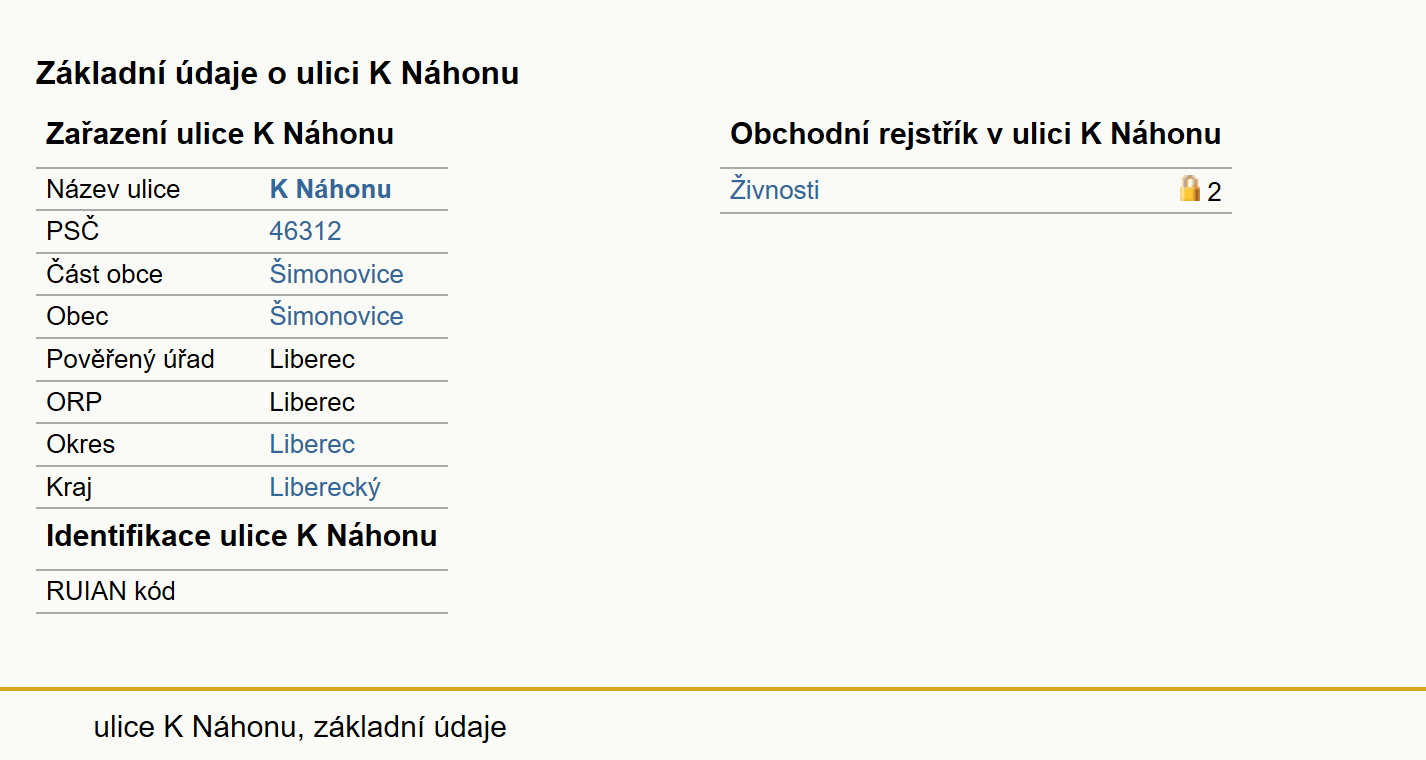Click the RUIAN kód row label
This screenshot has width=1426, height=760.
point(110,591)
